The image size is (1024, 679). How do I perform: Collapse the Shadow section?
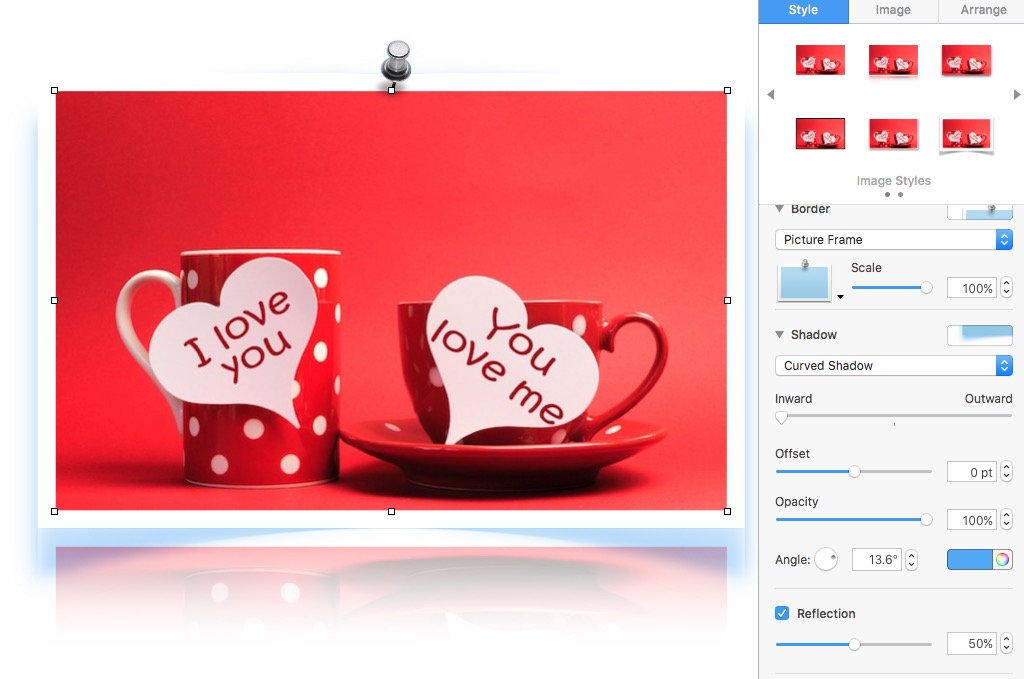(780, 335)
